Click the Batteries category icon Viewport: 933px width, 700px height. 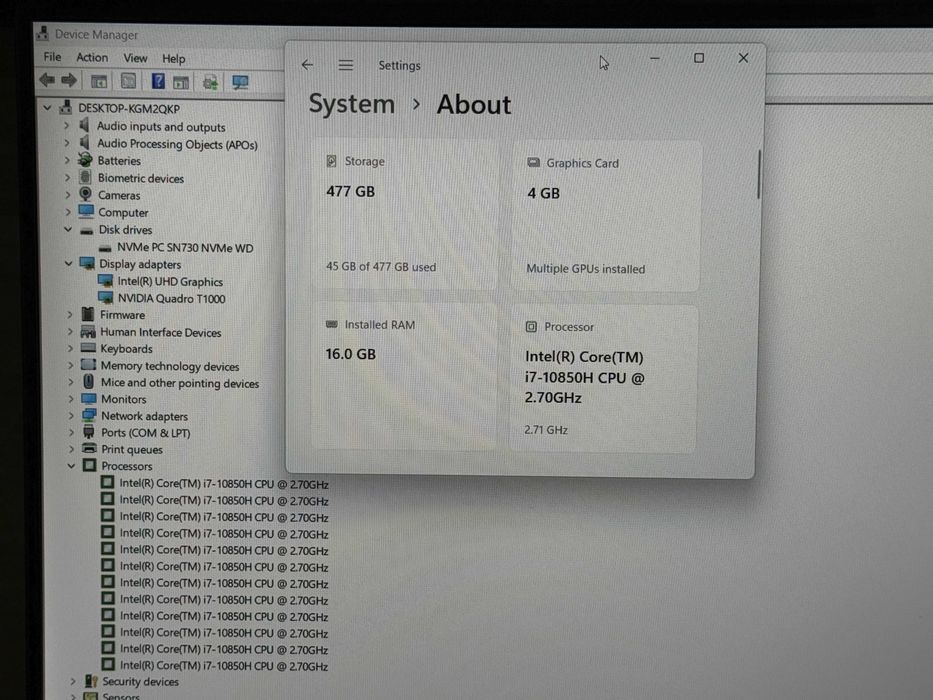click(86, 160)
